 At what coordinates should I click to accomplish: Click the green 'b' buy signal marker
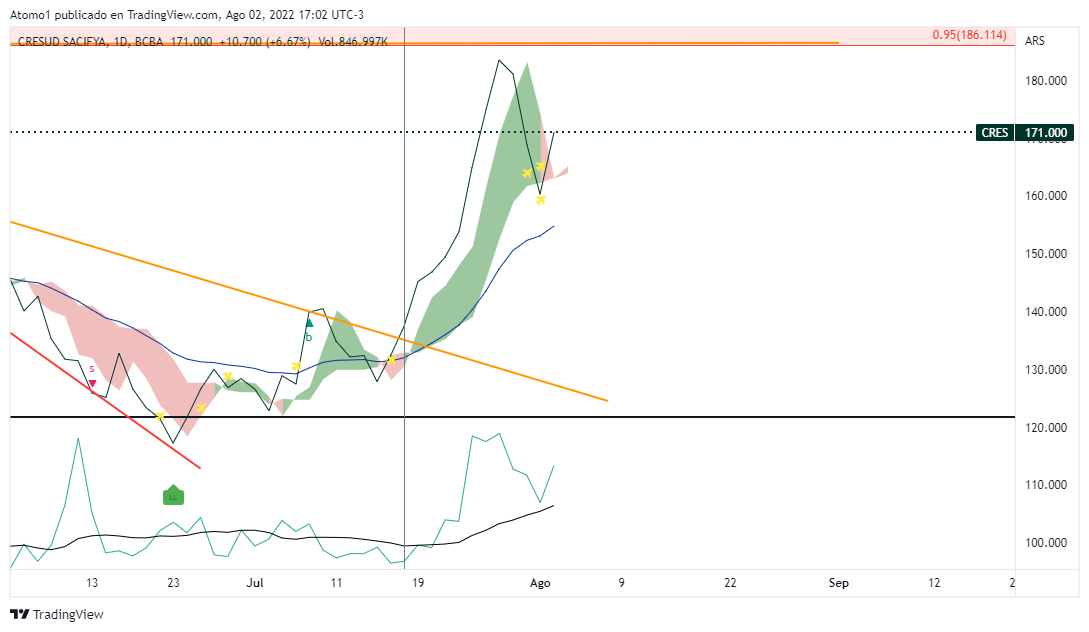309,330
